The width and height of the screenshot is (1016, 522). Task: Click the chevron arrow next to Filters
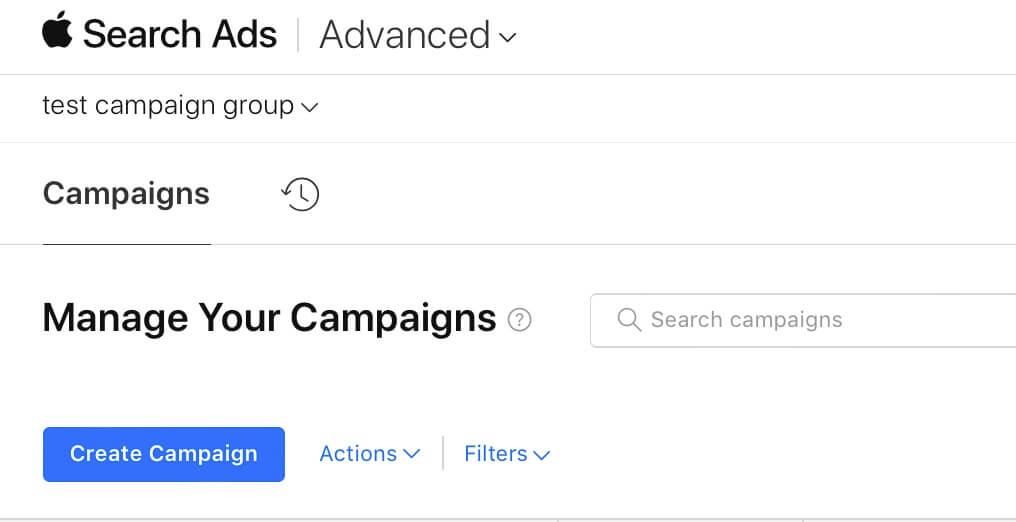(542, 455)
